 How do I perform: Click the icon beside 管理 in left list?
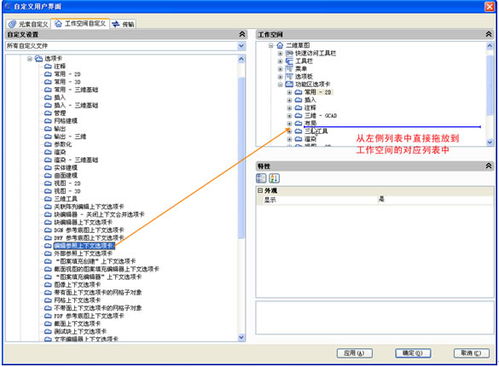click(x=48, y=113)
